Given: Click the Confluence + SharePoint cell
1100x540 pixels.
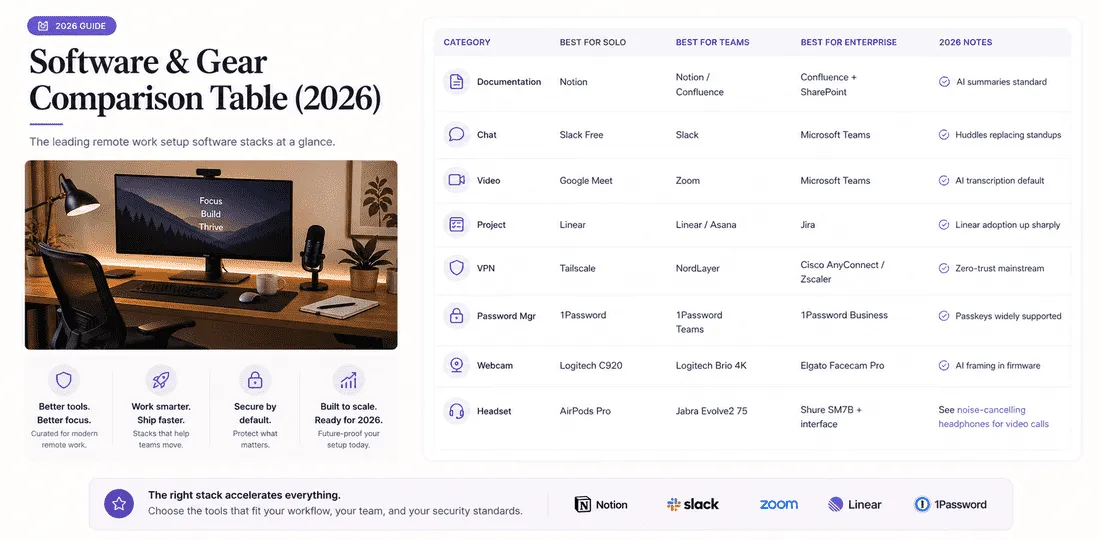Looking at the screenshot, I should point(829,85).
